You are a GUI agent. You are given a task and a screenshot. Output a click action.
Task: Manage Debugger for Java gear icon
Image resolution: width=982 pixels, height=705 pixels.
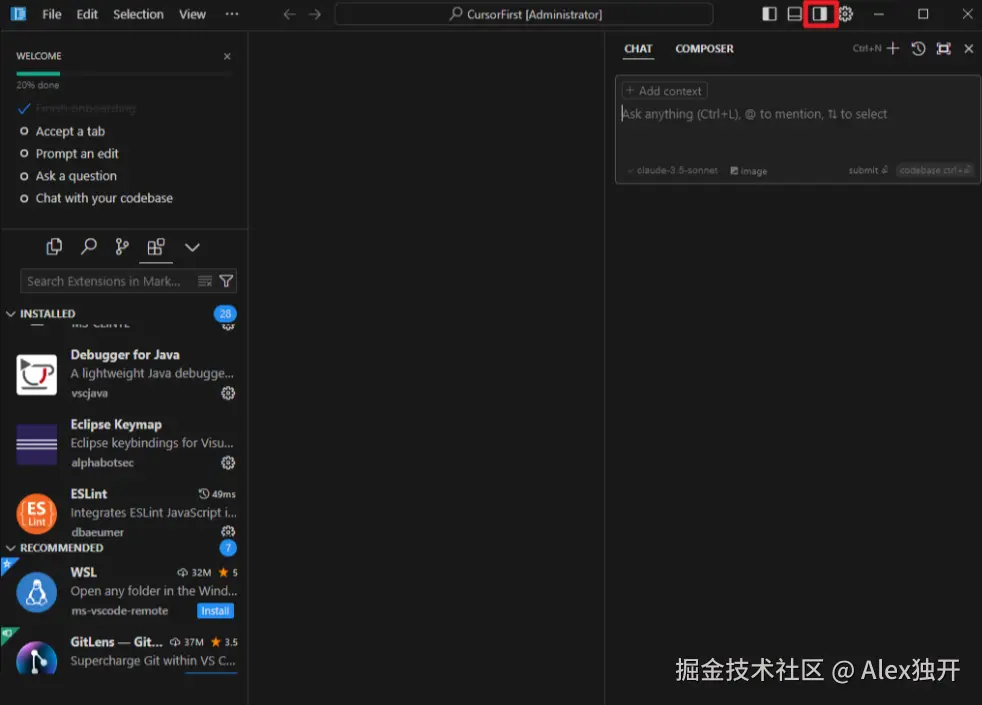tap(228, 393)
